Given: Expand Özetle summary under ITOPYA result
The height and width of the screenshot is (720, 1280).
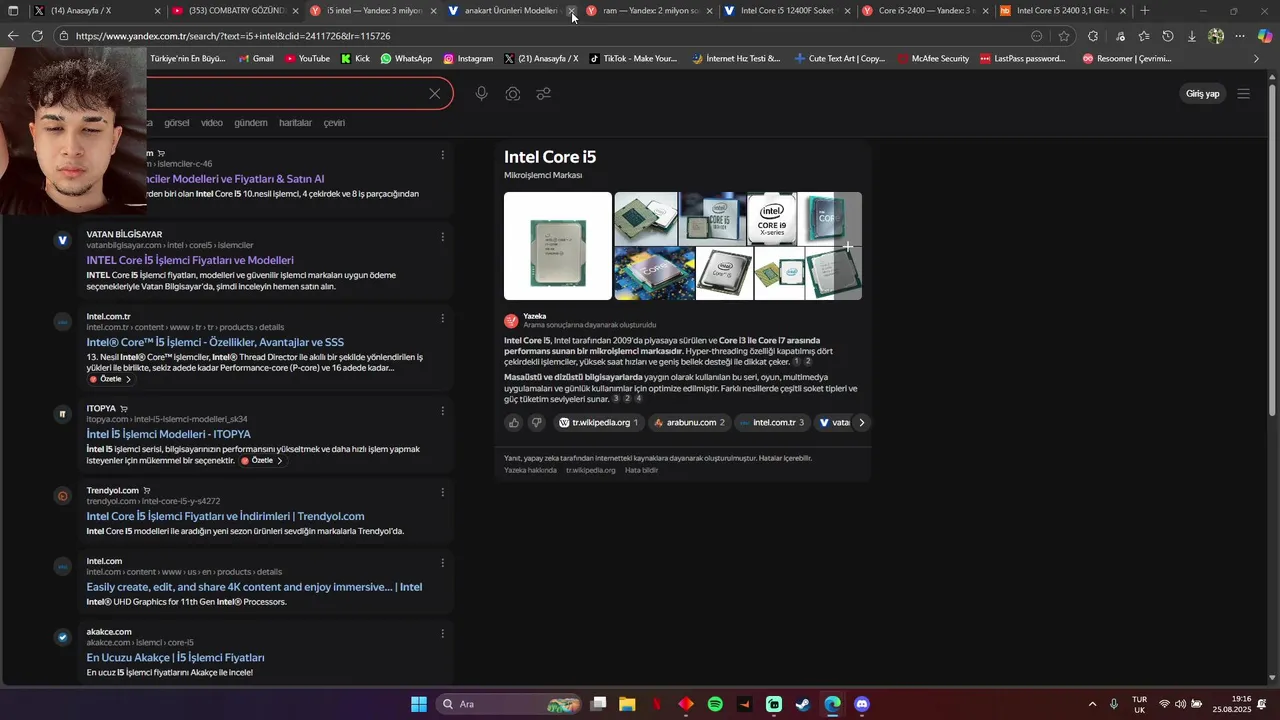Looking at the screenshot, I should tap(262, 461).
